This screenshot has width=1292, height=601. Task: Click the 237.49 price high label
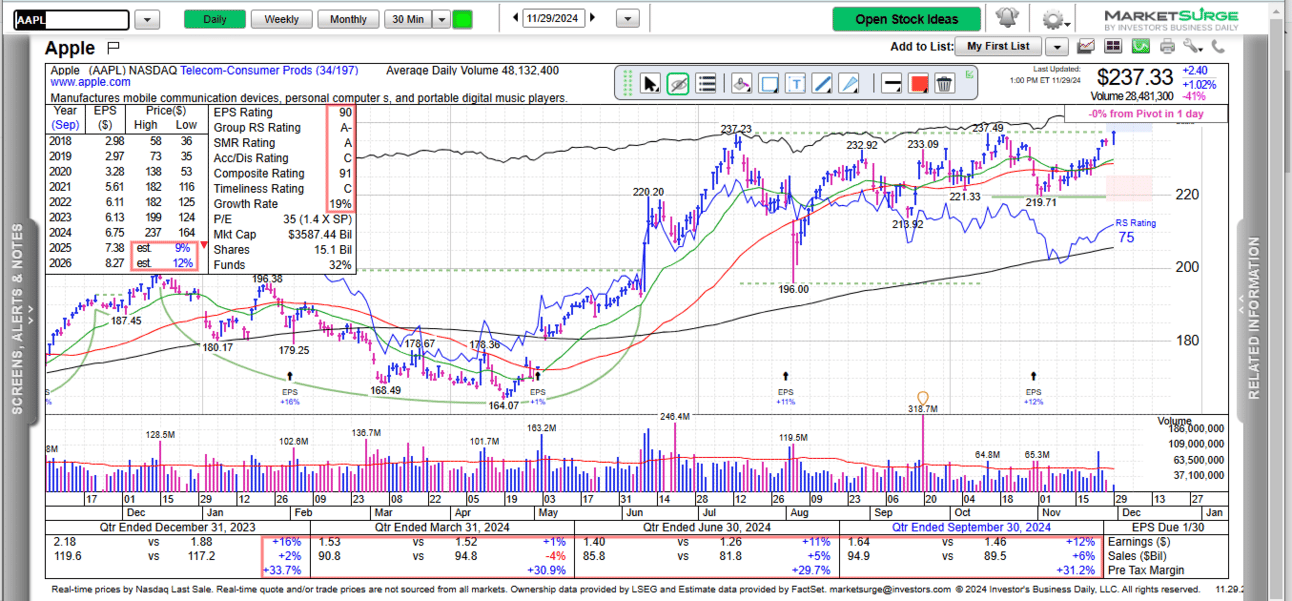coord(988,128)
